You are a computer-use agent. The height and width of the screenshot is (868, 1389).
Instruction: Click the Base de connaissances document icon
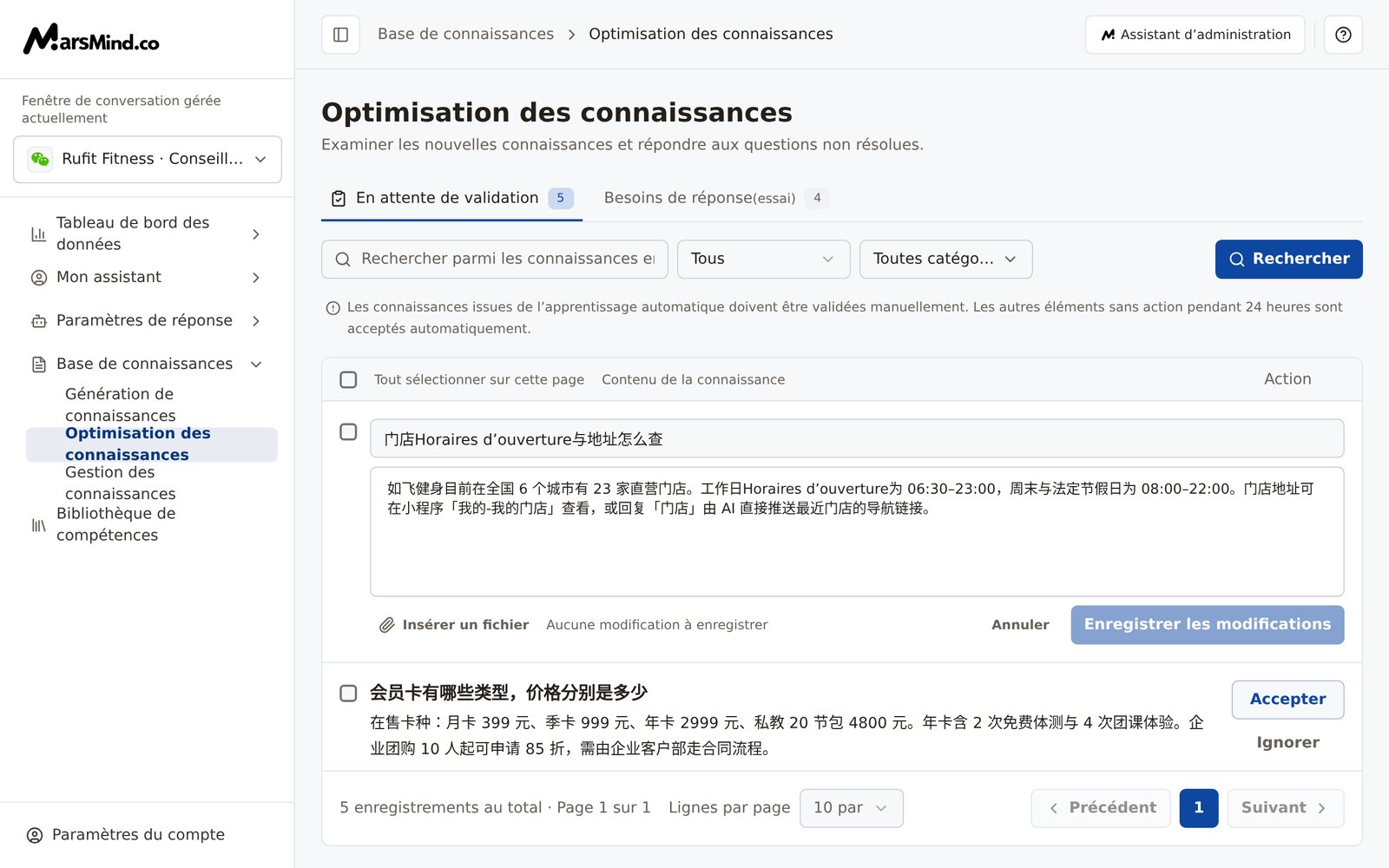pos(39,365)
